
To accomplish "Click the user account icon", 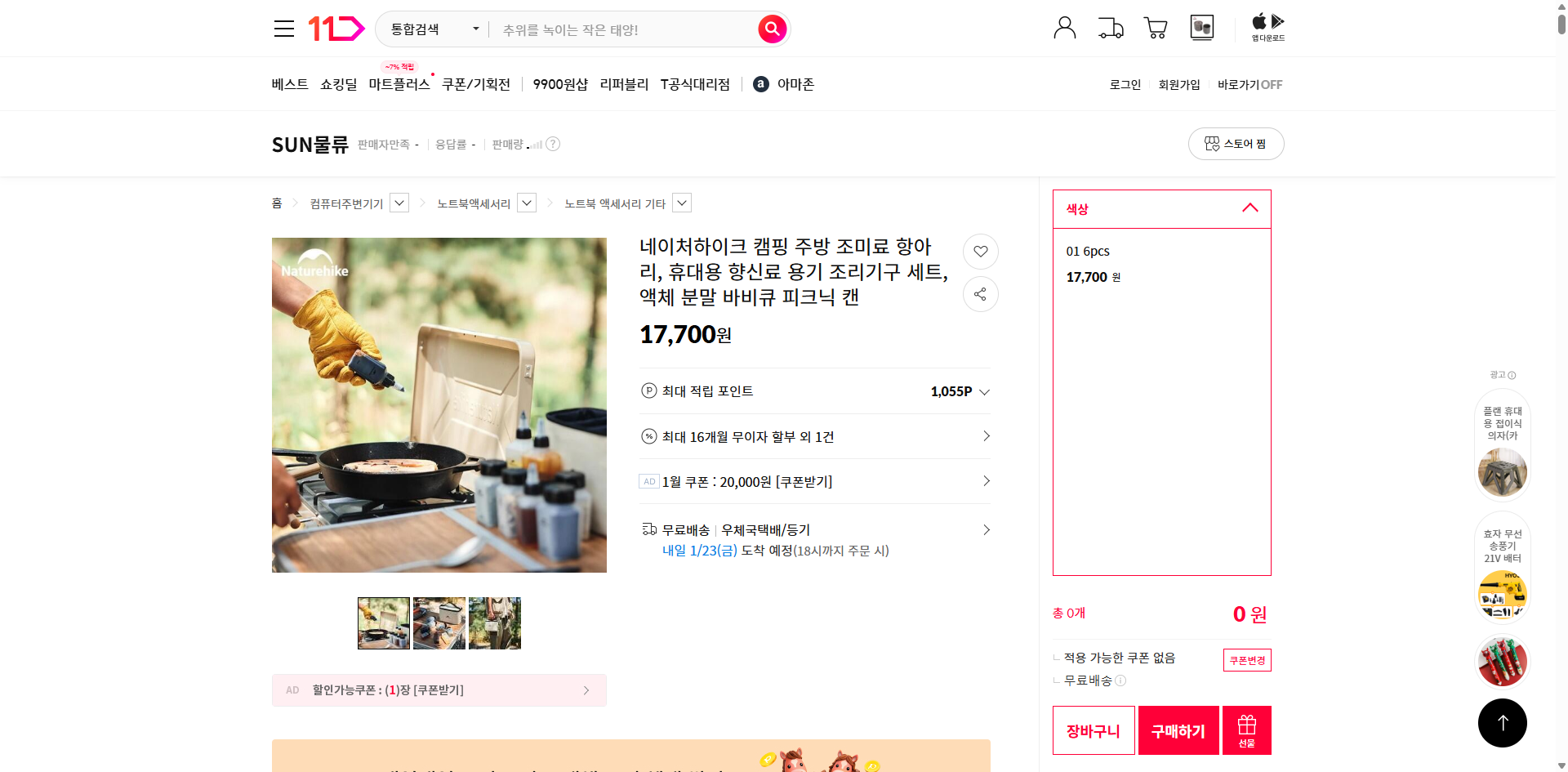I will point(1064,28).
